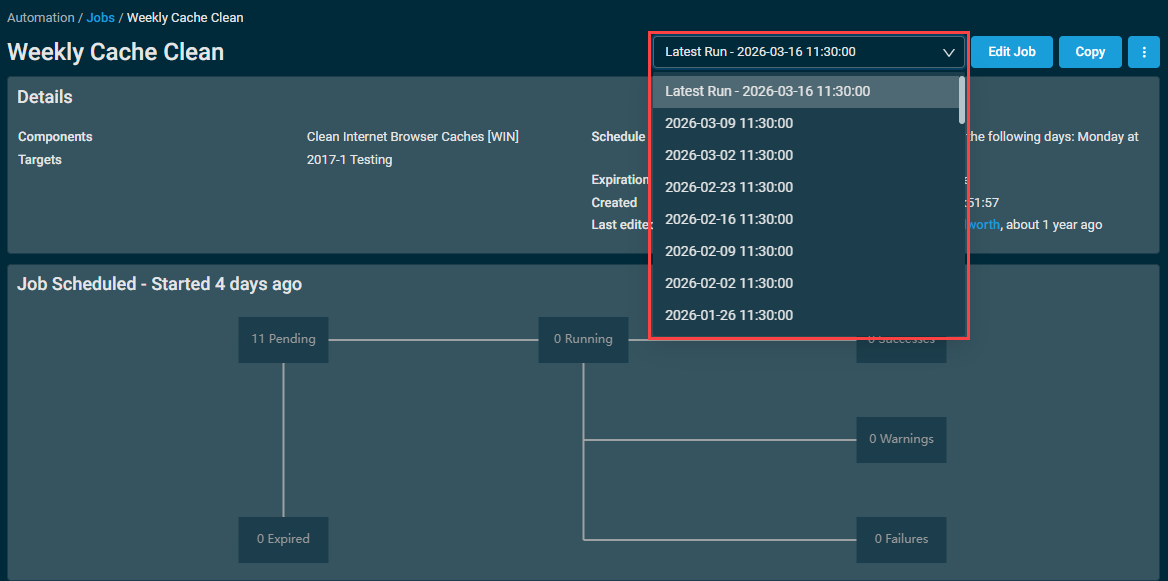
Task: Pick the 2026-02-23 11:30:00 run
Action: click(729, 187)
